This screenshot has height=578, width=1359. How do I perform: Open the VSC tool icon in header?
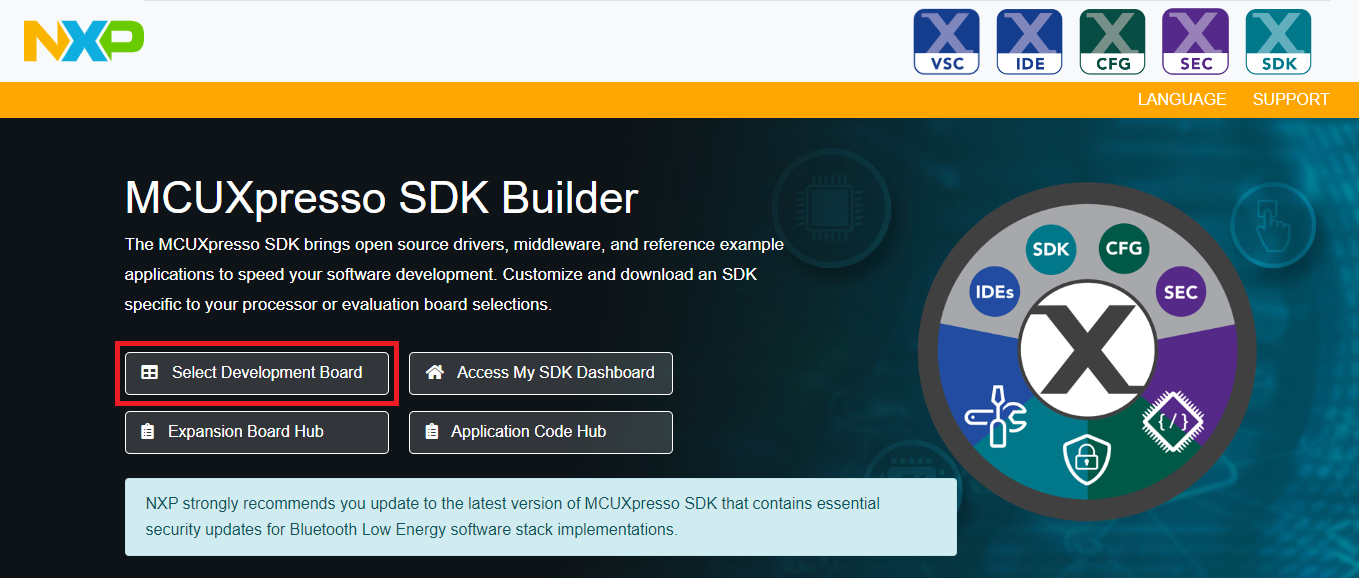(x=946, y=42)
